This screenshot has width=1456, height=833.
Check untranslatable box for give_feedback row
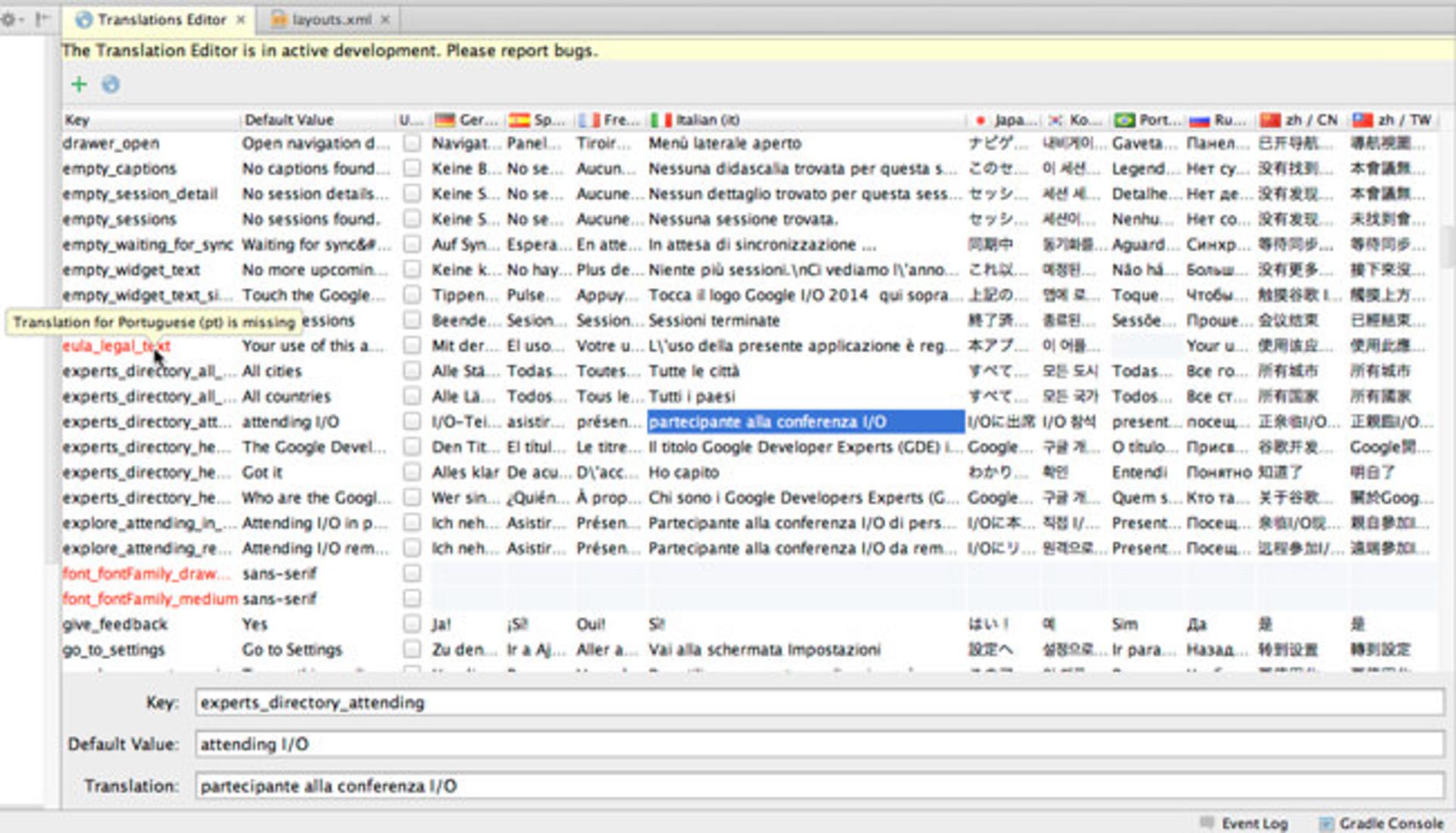(x=412, y=624)
